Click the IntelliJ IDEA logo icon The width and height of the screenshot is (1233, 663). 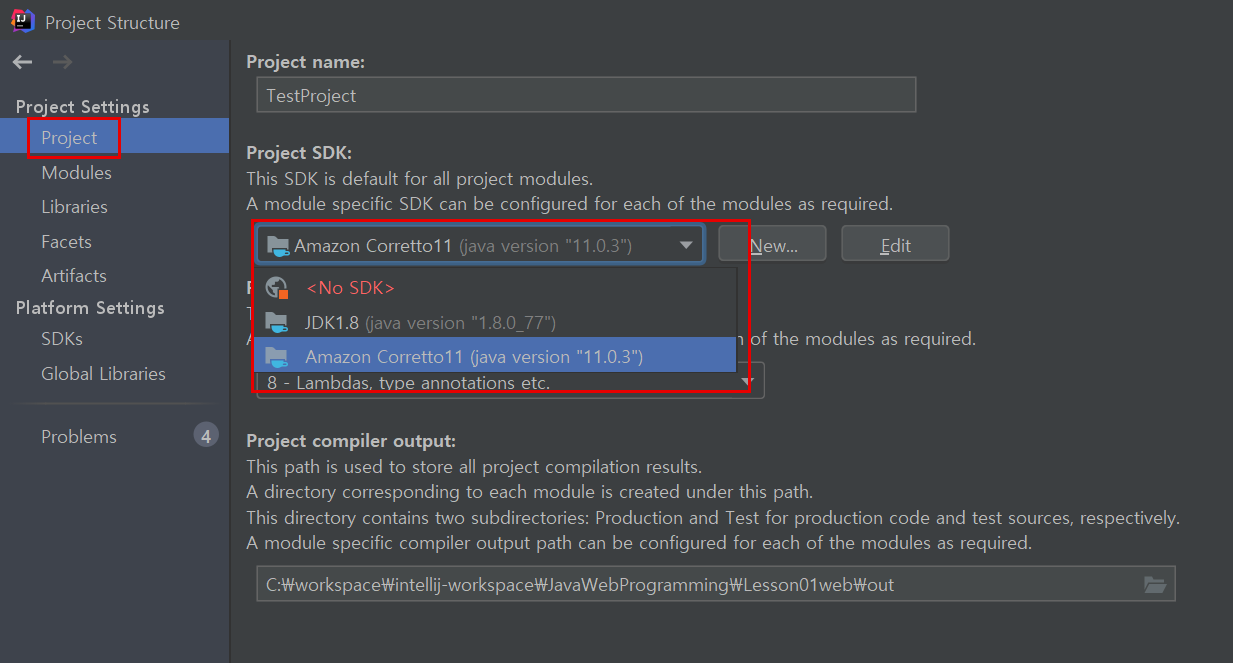click(22, 21)
